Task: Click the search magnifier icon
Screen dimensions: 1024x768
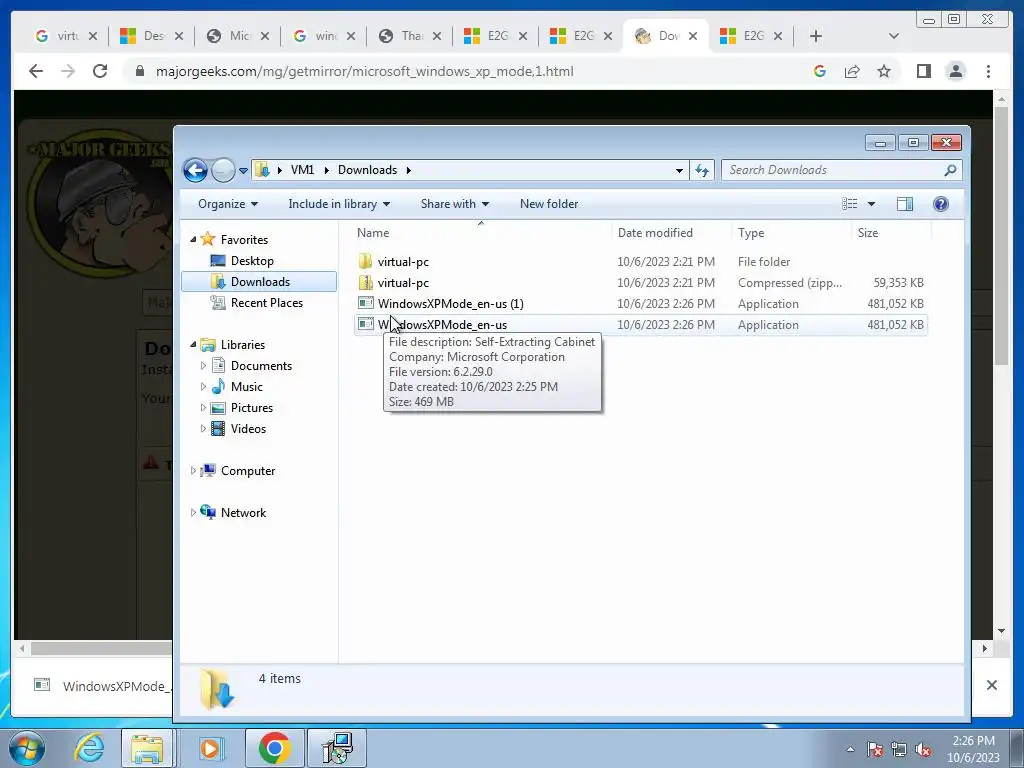Action: (950, 170)
